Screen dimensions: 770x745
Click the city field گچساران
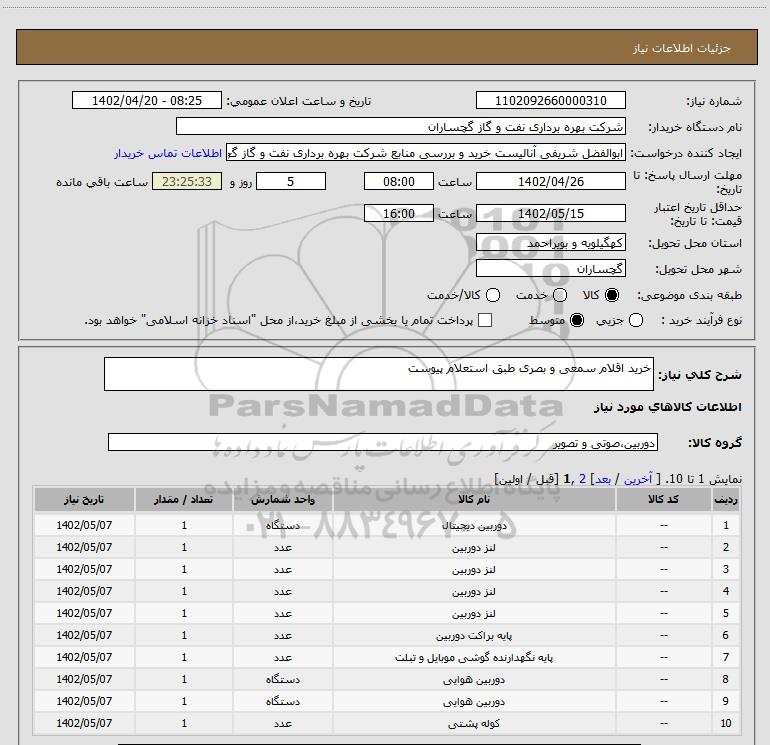tap(550, 269)
